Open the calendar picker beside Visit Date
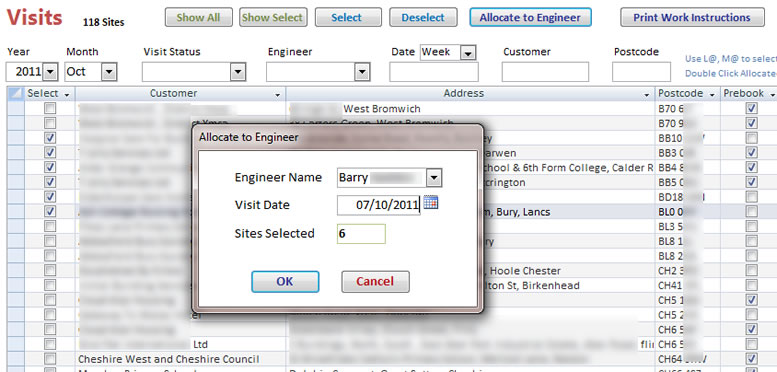 click(431, 203)
